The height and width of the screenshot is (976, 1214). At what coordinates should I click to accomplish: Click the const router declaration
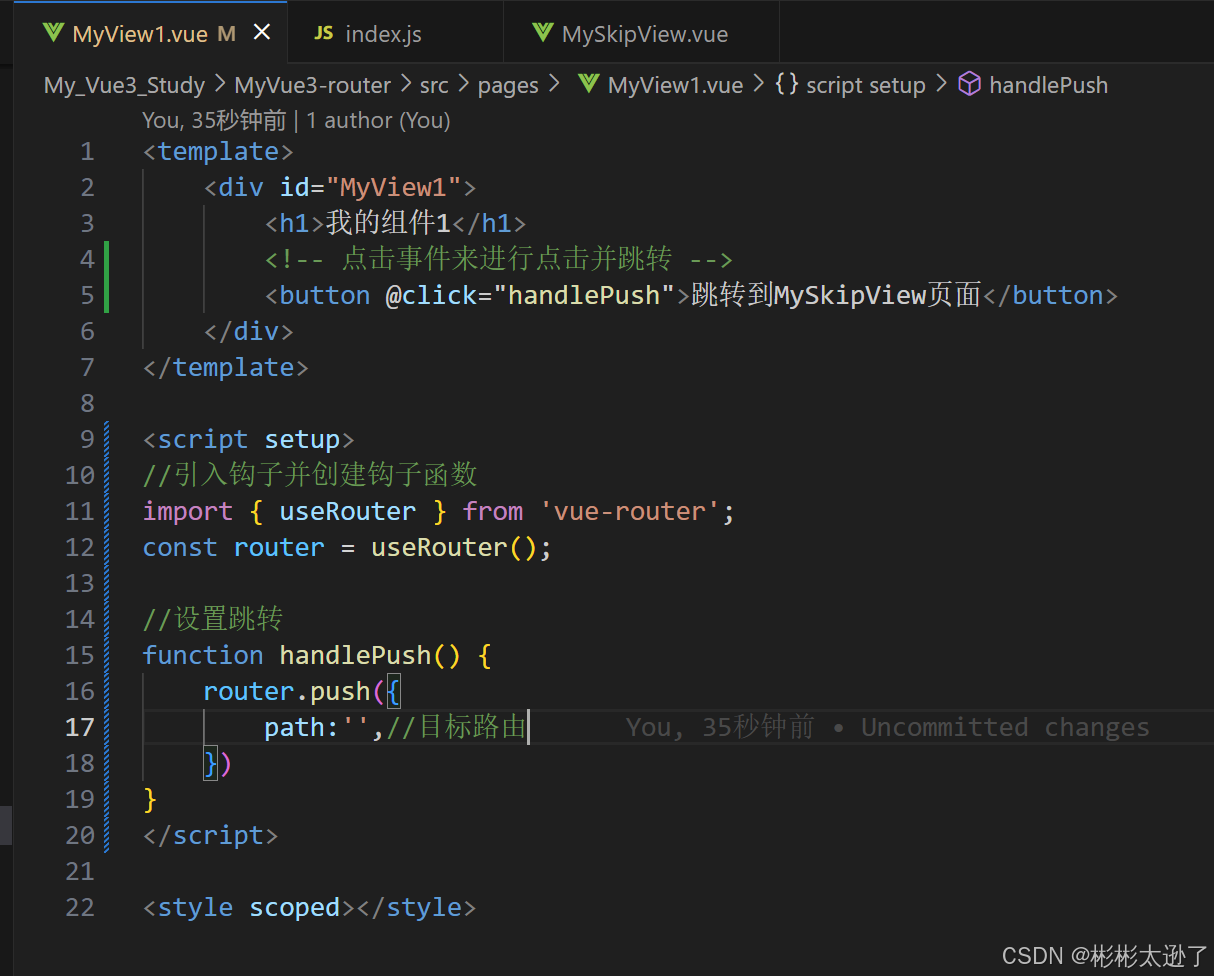click(234, 547)
